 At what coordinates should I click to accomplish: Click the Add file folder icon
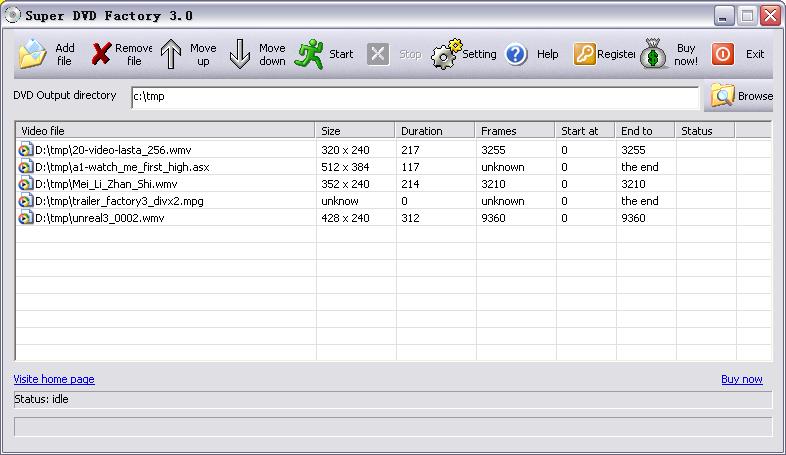point(33,54)
